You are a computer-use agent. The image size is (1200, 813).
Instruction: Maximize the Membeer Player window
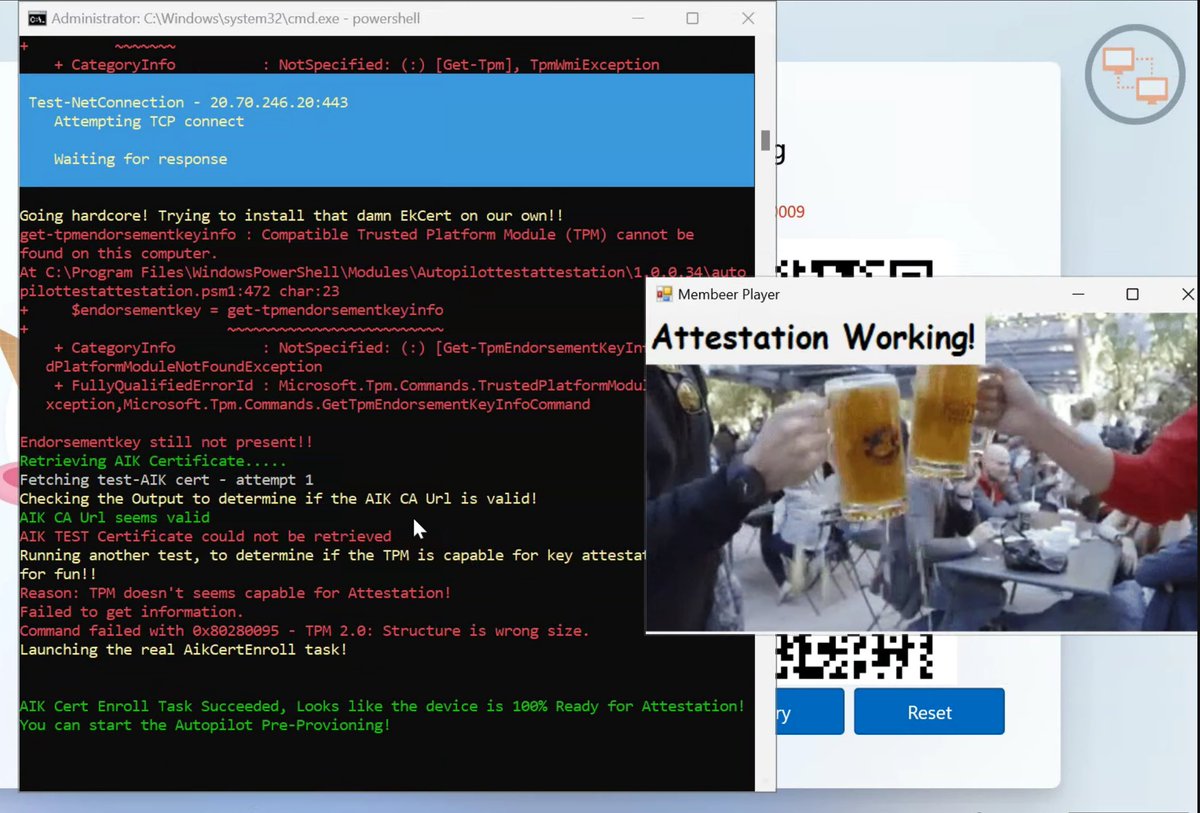[x=1132, y=294]
